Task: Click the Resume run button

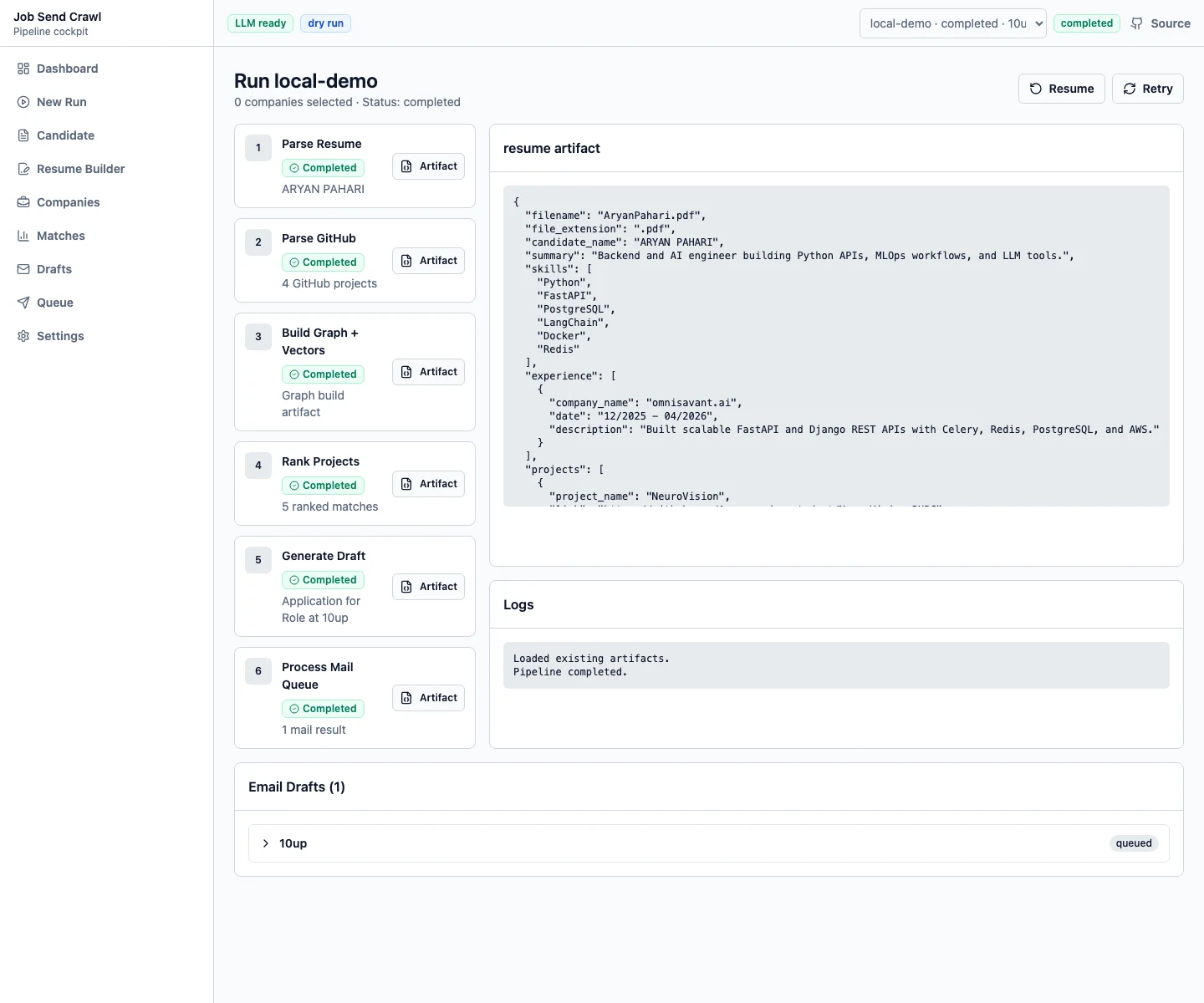Action: pos(1062,89)
